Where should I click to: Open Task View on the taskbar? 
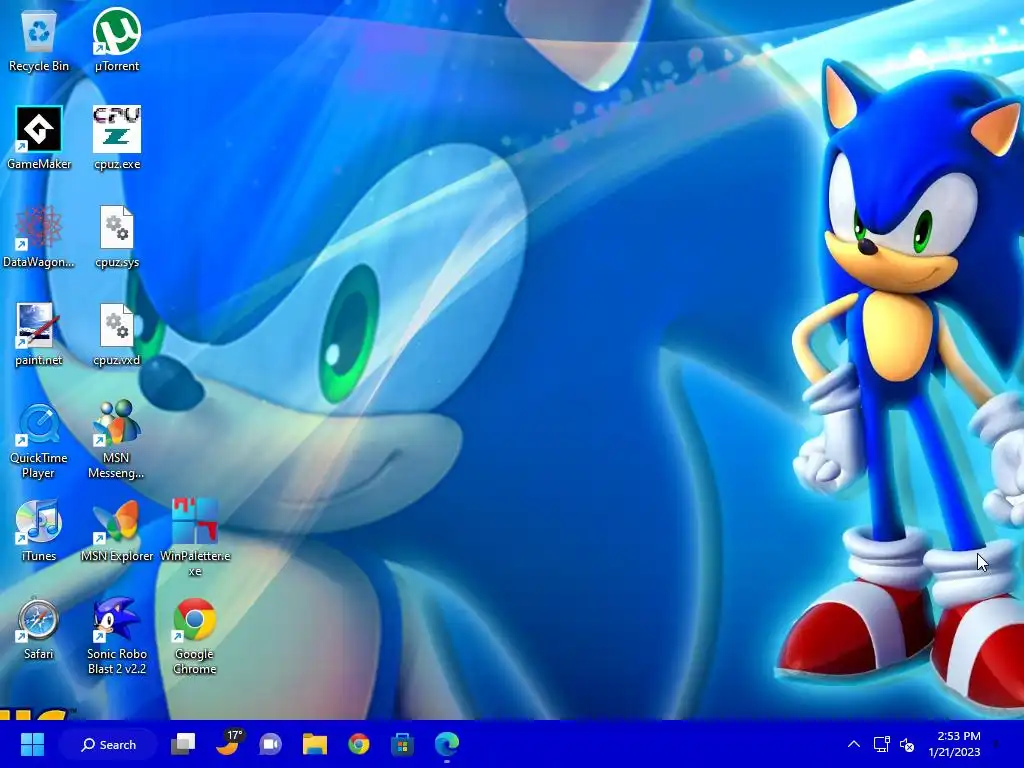tap(183, 744)
